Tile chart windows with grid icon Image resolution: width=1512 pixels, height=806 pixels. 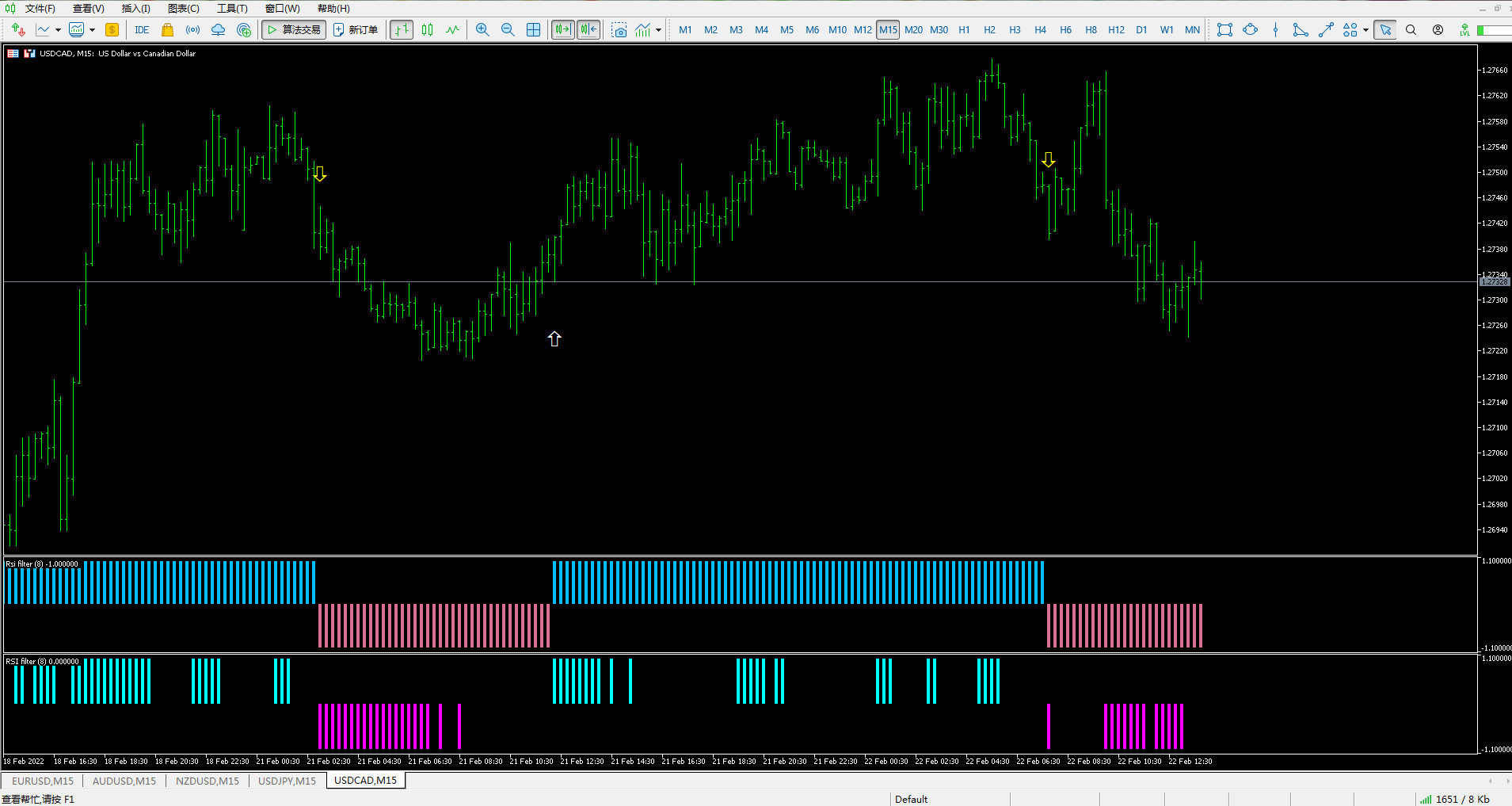coord(533,30)
